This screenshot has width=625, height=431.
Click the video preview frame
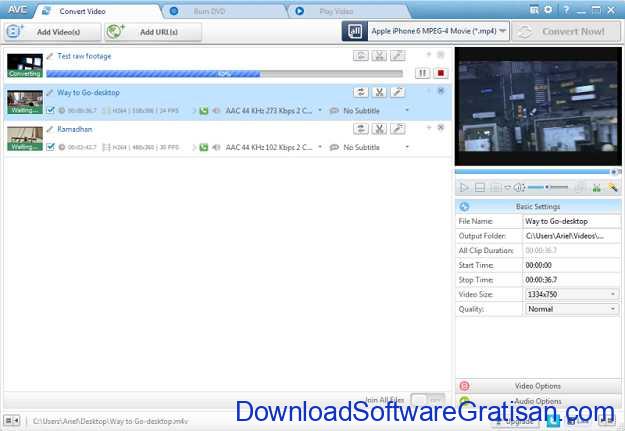point(538,106)
